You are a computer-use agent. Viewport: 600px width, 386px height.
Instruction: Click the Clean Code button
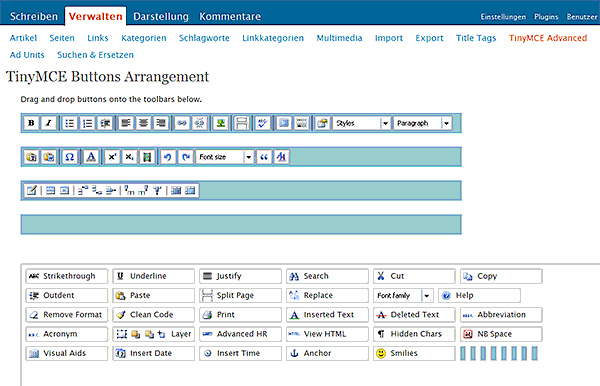(153, 314)
